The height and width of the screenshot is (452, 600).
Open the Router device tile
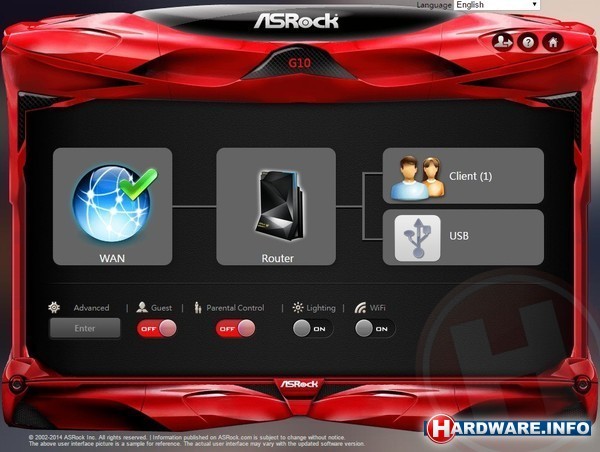pos(276,206)
